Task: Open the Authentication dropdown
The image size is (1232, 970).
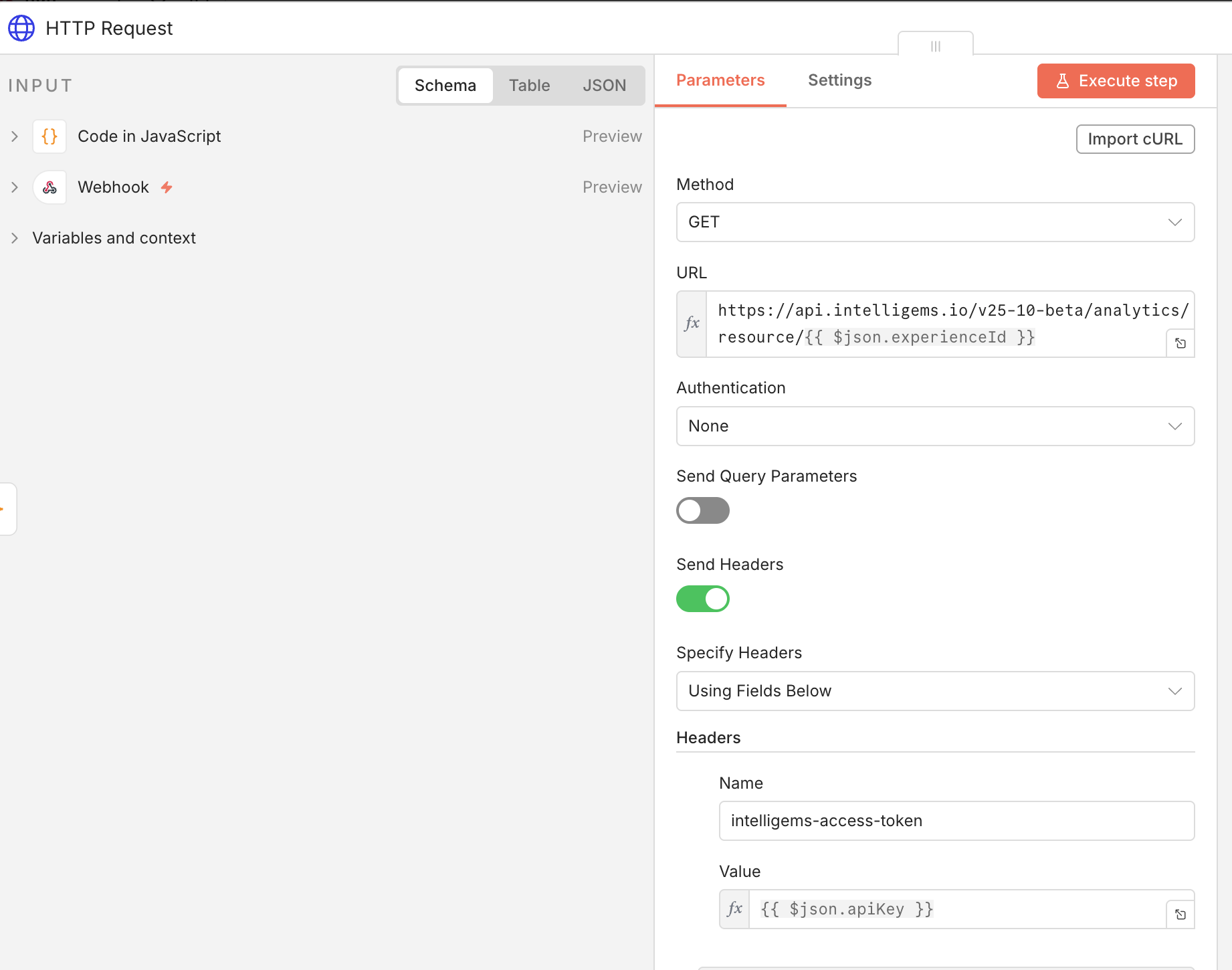Action: coord(935,426)
